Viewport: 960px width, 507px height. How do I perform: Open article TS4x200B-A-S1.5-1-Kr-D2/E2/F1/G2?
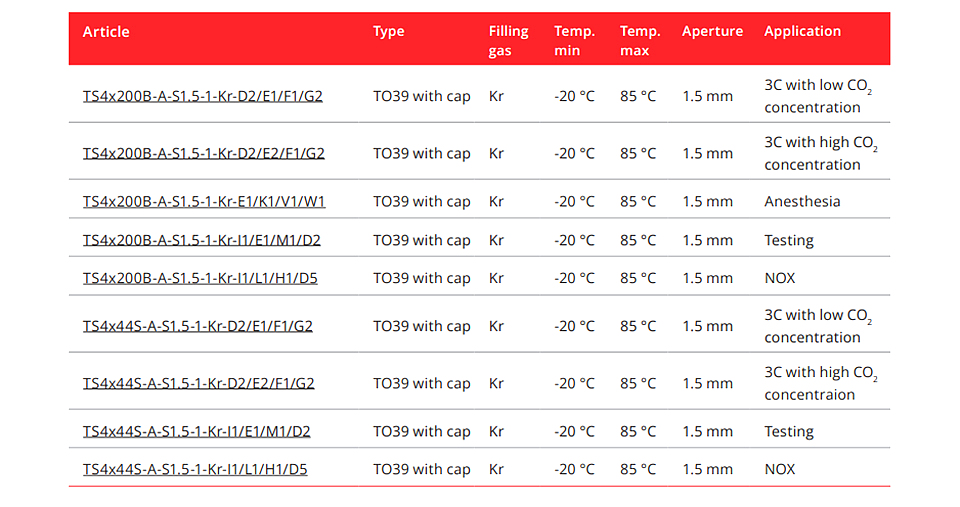pyautogui.click(x=204, y=153)
